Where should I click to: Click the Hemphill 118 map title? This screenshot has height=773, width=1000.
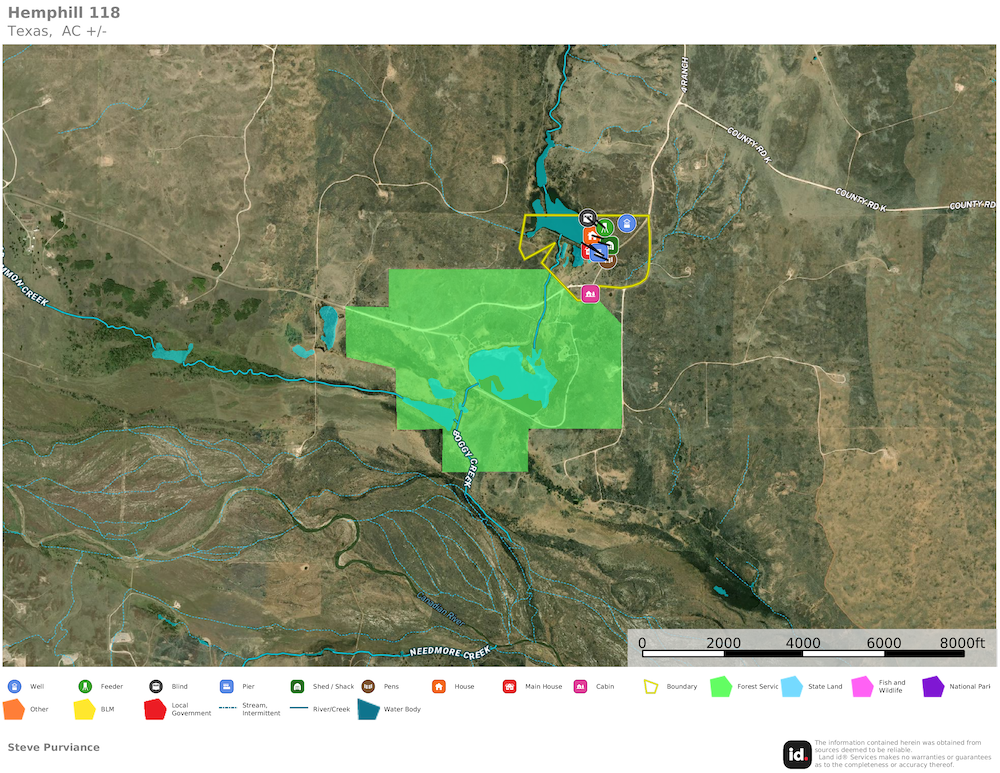pos(64,13)
